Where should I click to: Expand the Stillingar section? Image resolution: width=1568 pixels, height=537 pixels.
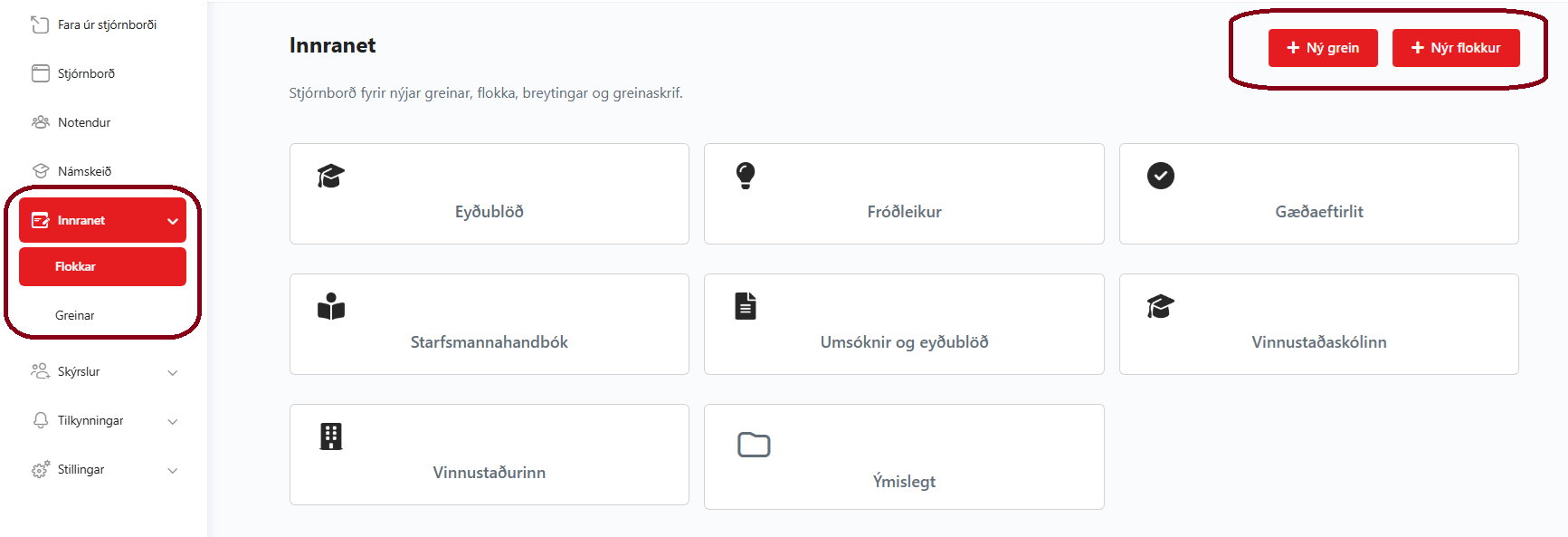[x=173, y=469]
